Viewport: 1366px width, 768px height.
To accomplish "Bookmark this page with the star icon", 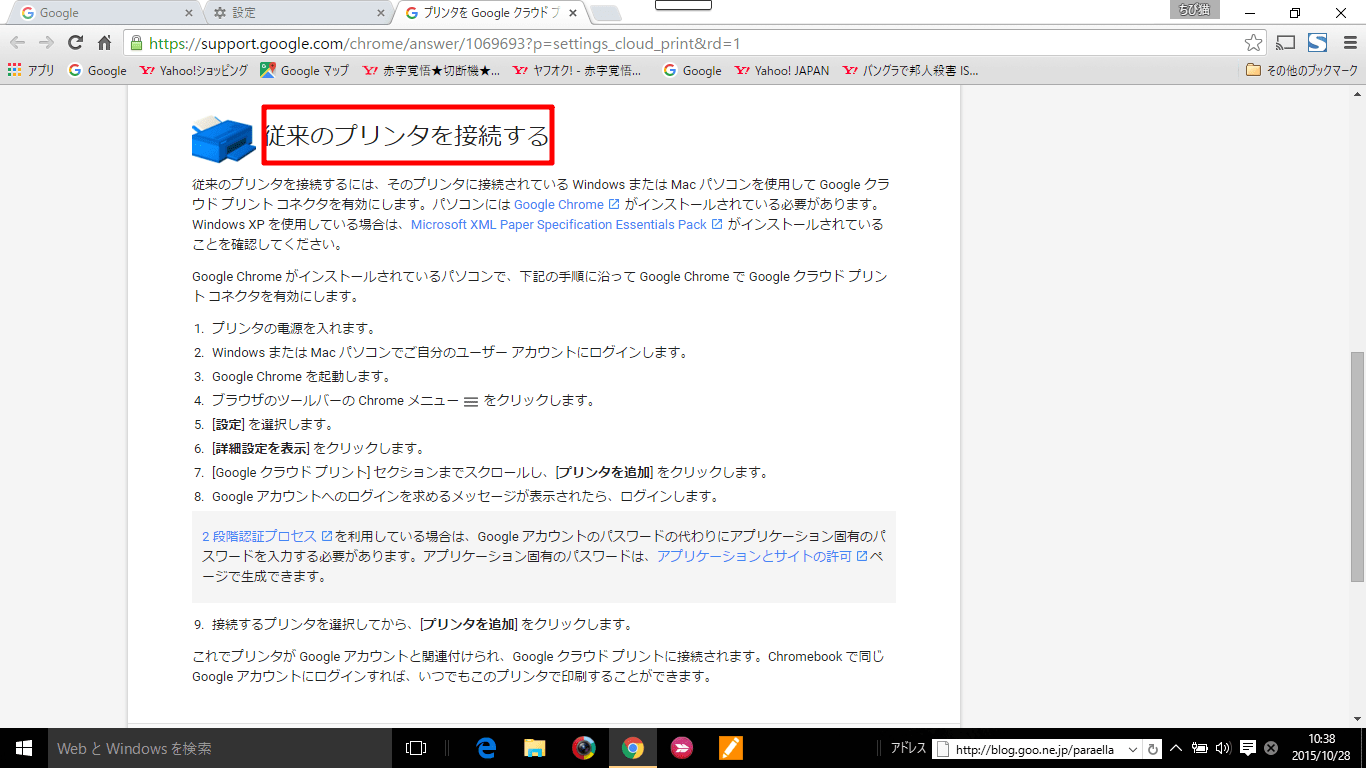I will point(1253,43).
